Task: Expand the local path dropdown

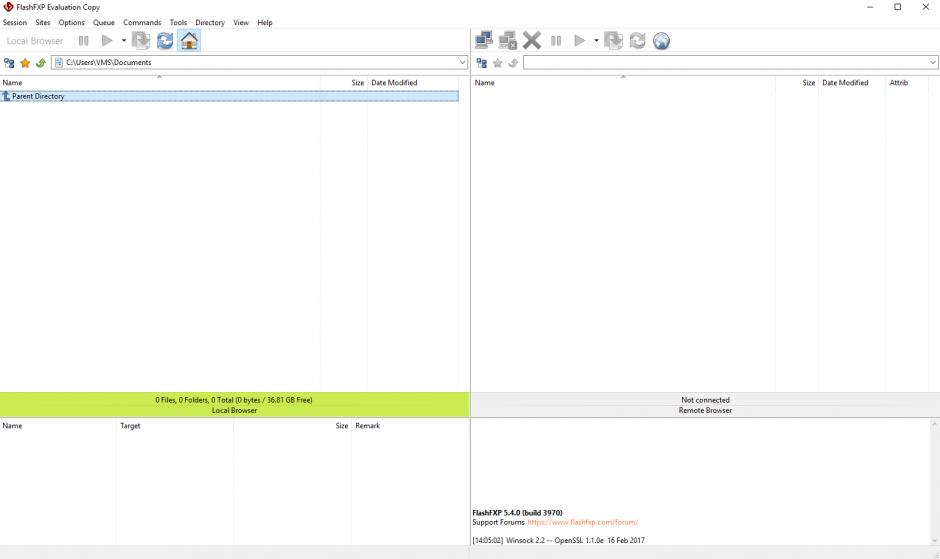Action: pyautogui.click(x=462, y=62)
